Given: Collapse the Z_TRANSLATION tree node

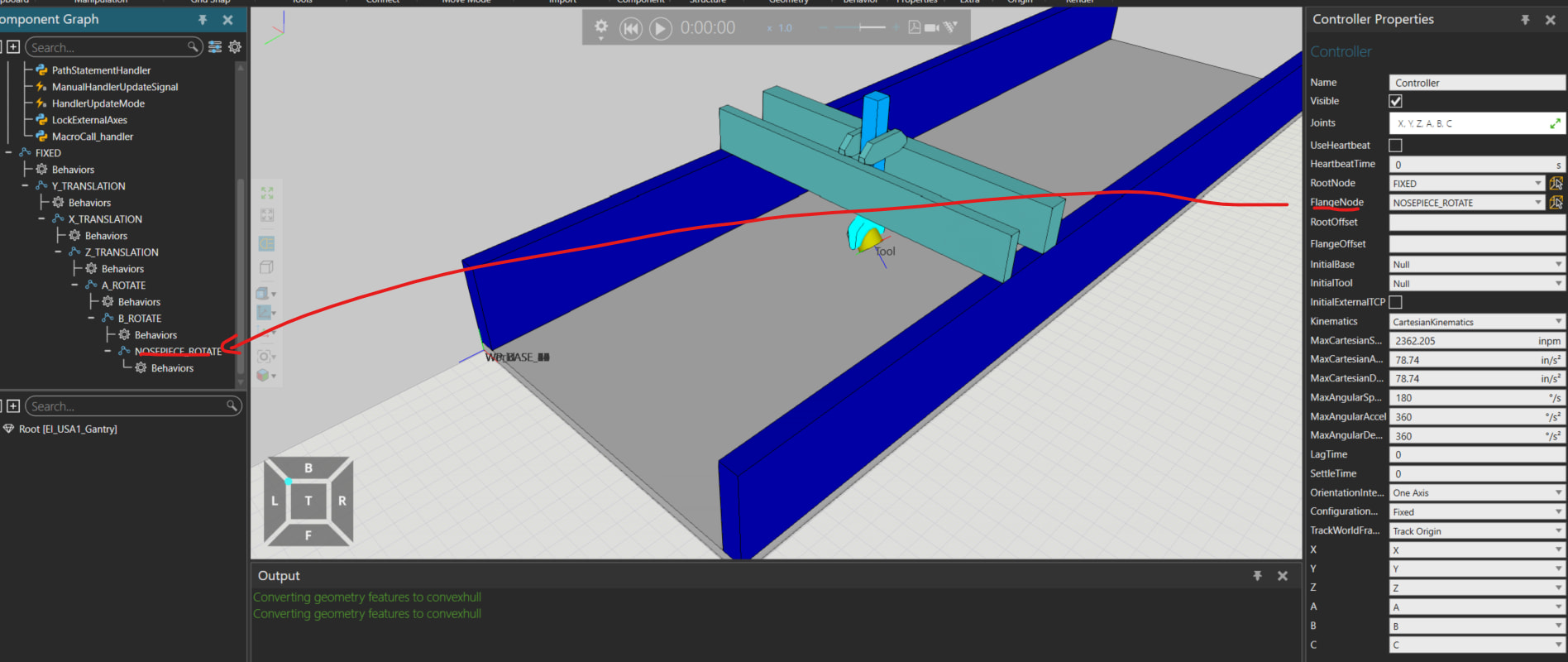Looking at the screenshot, I should (x=58, y=252).
